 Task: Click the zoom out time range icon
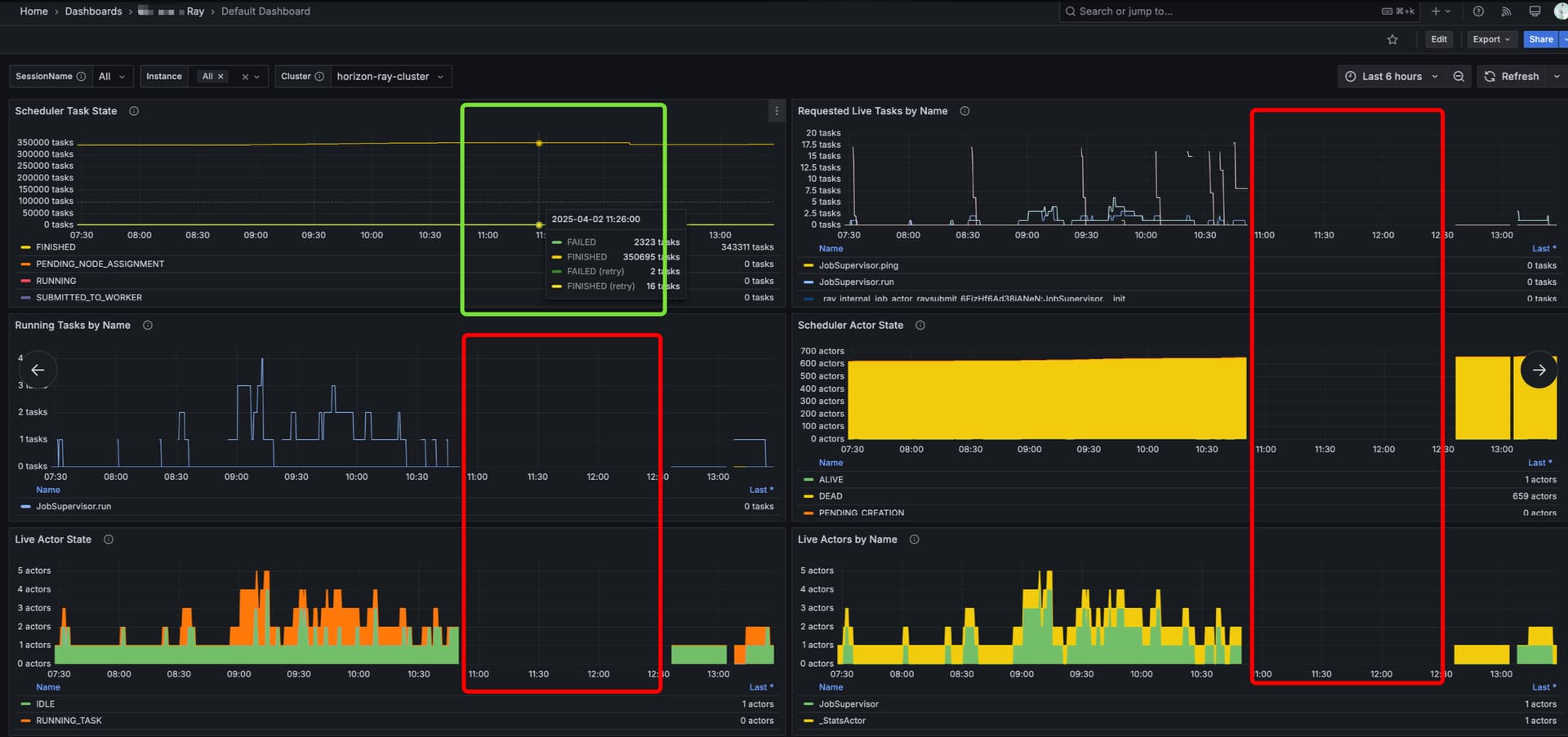(1459, 76)
